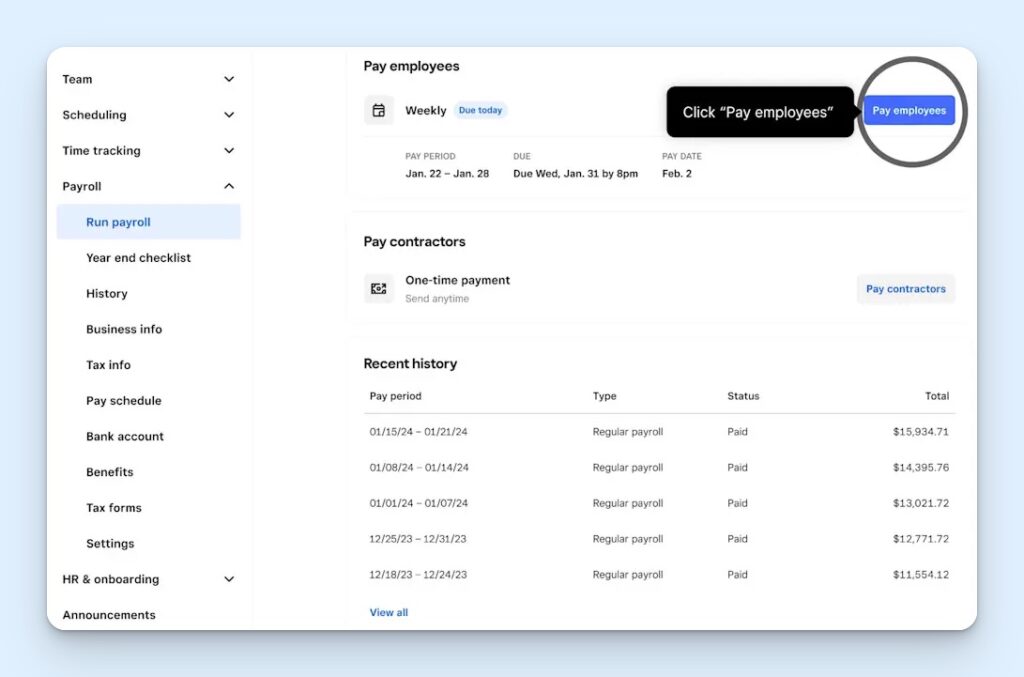Go to Business info
This screenshot has width=1024, height=677.
click(x=124, y=329)
